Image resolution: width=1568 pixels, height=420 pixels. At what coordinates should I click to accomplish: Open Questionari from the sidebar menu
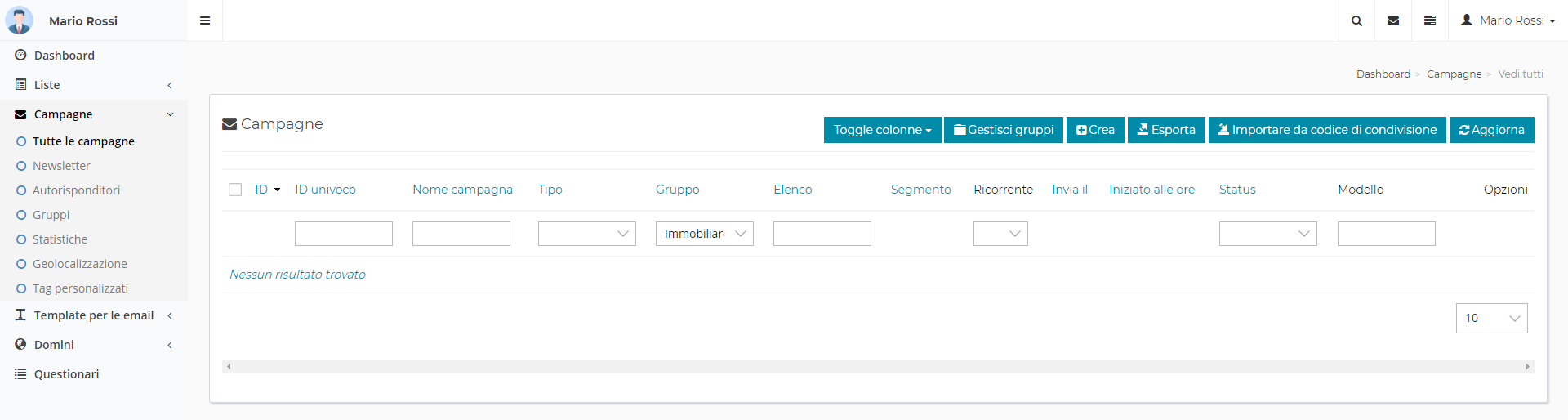click(66, 374)
